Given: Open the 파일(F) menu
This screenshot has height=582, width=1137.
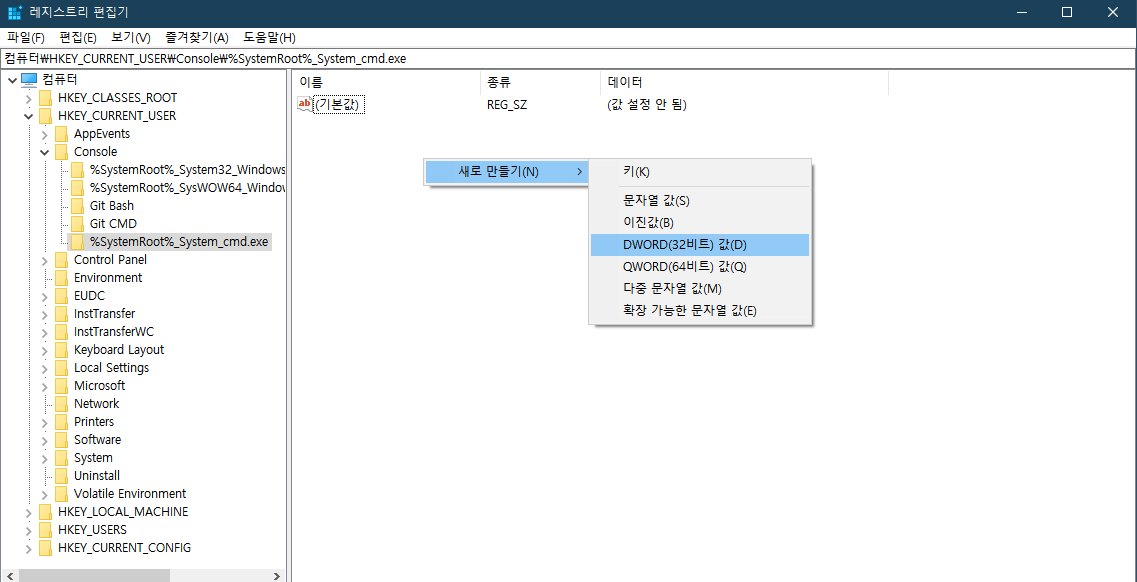Looking at the screenshot, I should tap(26, 38).
